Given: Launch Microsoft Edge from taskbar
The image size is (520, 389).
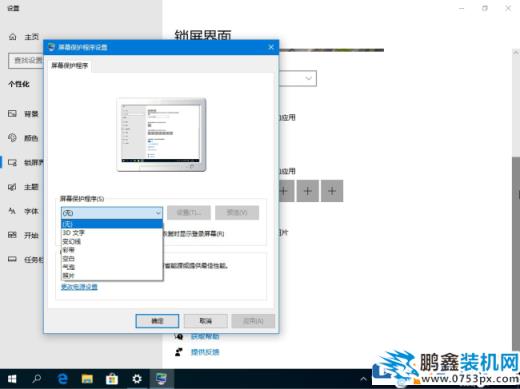Looking at the screenshot, I should (62, 379).
